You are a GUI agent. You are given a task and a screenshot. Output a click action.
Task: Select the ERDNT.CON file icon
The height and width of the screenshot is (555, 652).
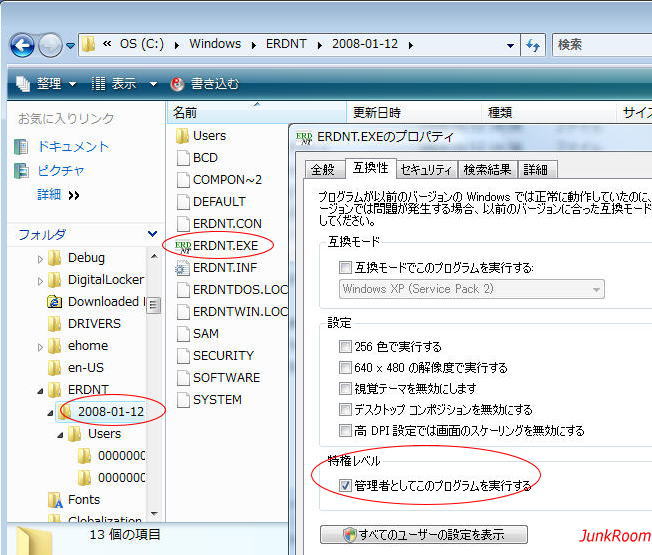183,224
